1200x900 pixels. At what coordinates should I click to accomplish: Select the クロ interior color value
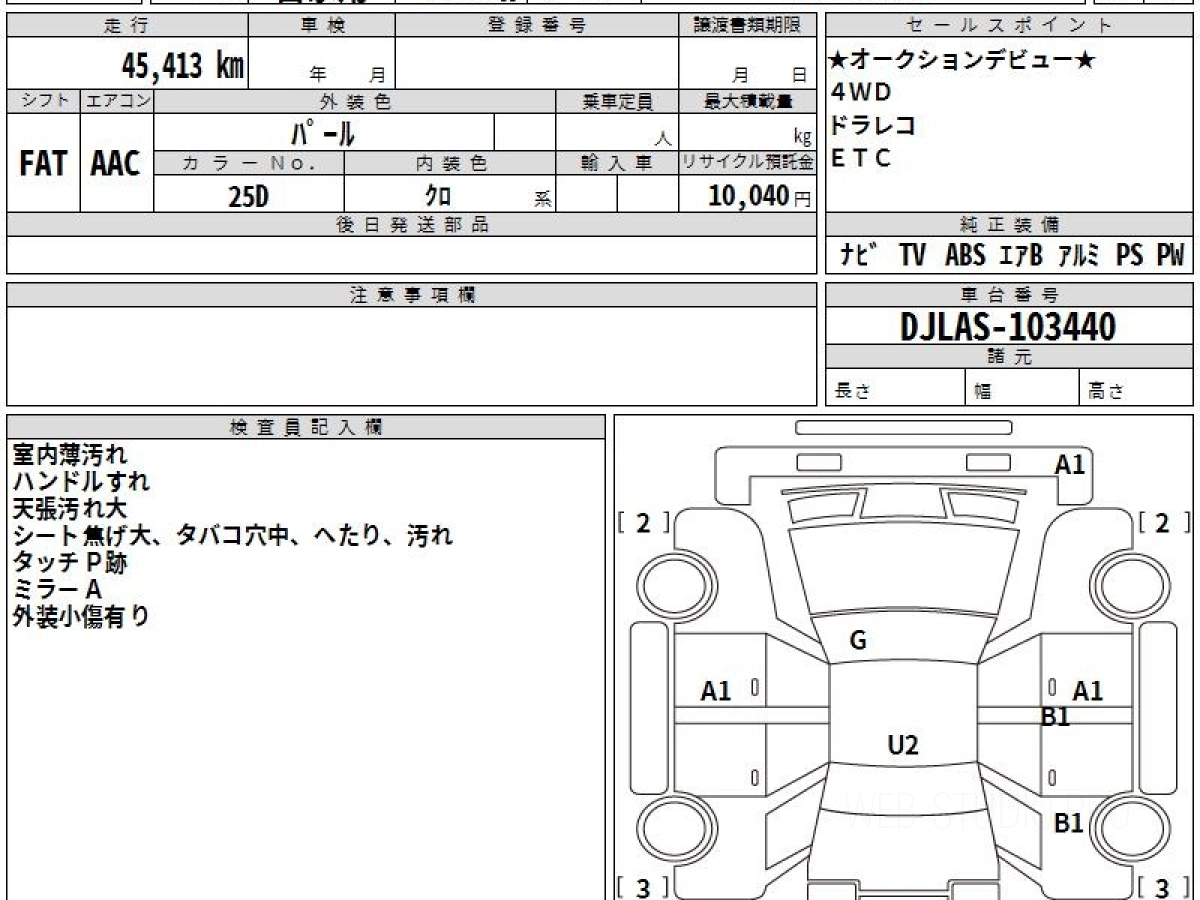pos(438,196)
